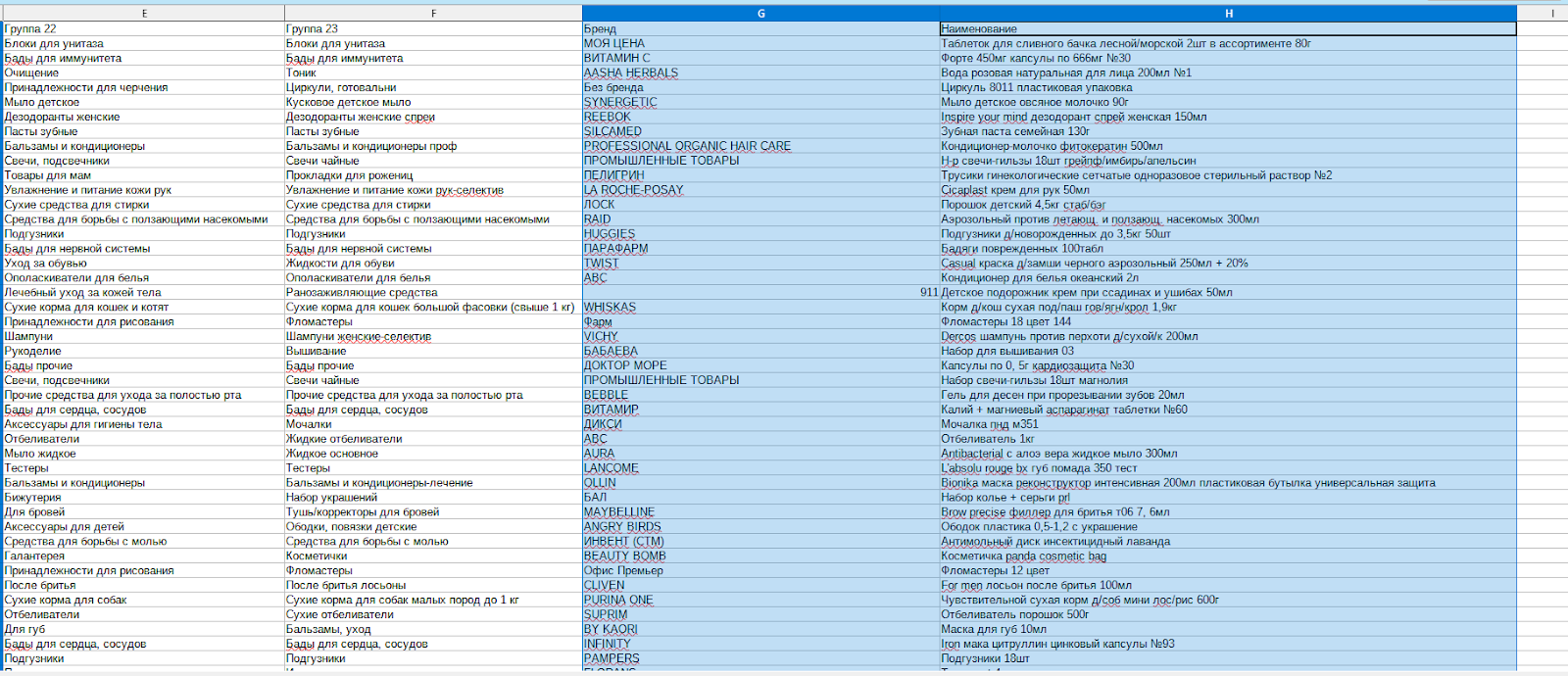The width and height of the screenshot is (1568, 676).
Task: Click 'Циркуль 8011 пластиковая упаковка' cell
Action: [1228, 87]
